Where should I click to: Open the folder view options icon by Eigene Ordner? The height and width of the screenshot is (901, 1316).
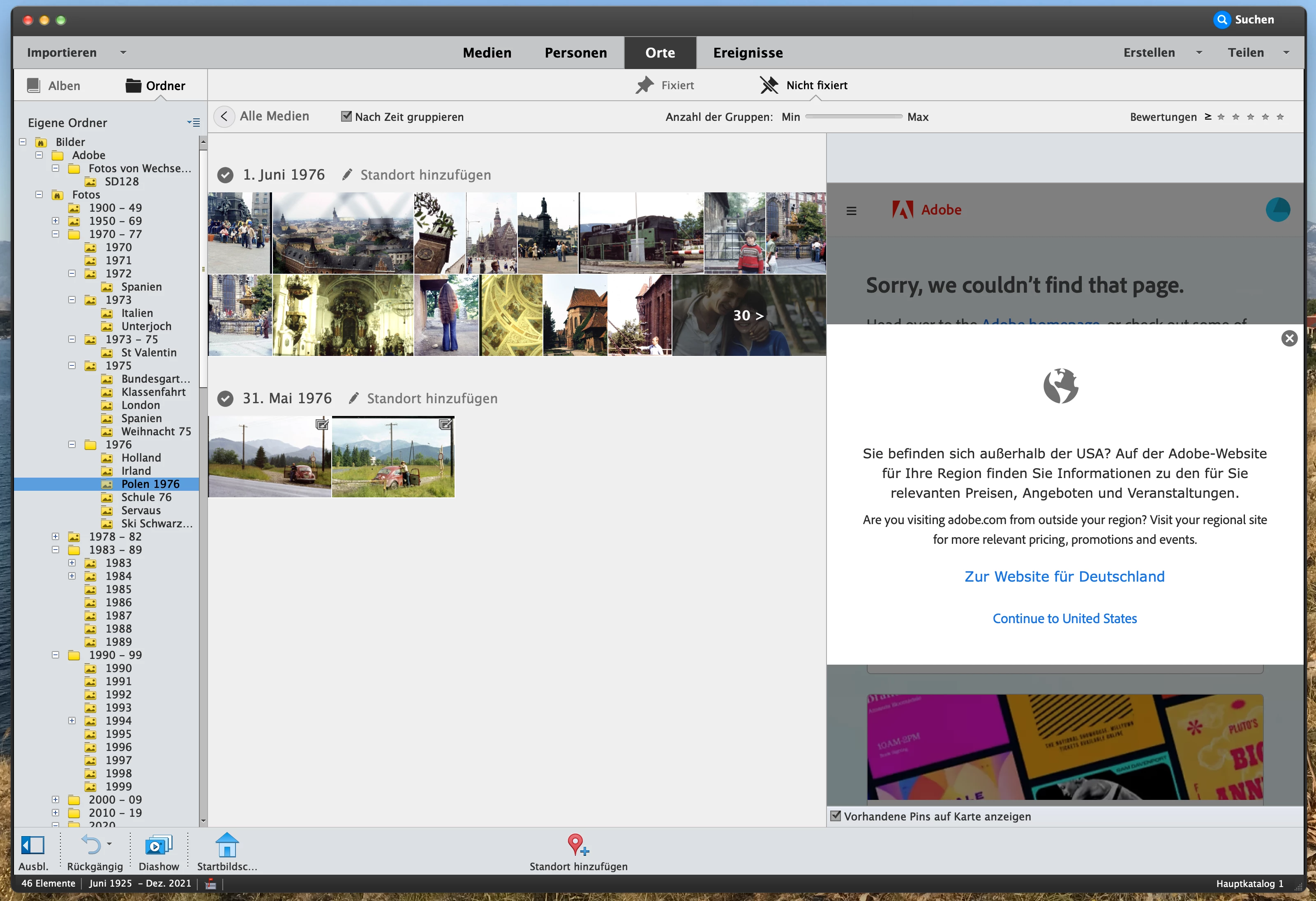click(194, 122)
